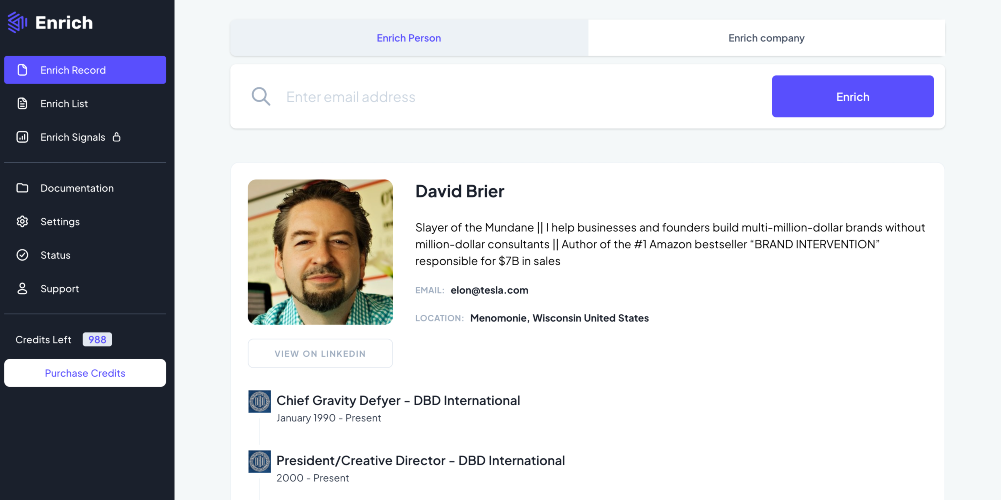
Task: Go to Documentation page
Action: pos(85,188)
